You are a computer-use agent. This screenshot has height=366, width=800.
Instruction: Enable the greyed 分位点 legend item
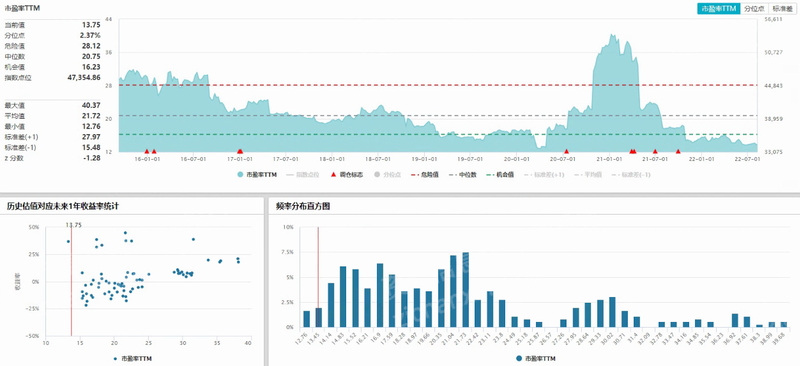coord(387,175)
